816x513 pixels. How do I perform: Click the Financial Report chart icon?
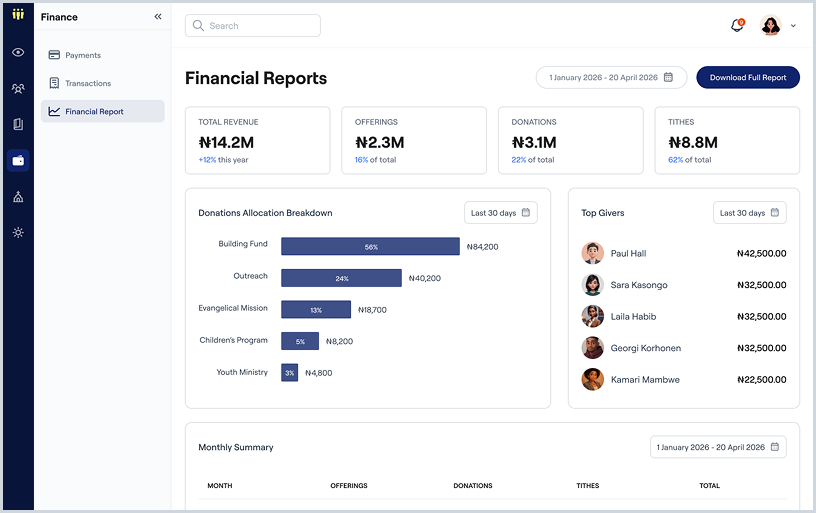(54, 111)
